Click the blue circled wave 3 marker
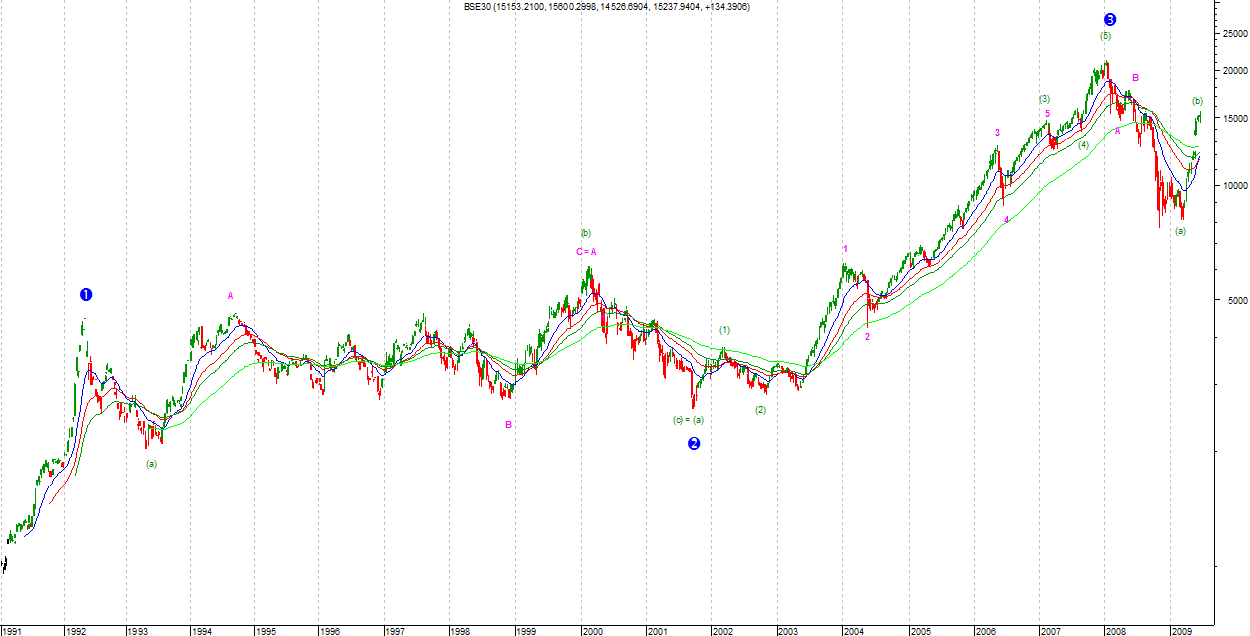Viewport: 1250px width, 636px height. (1110, 19)
